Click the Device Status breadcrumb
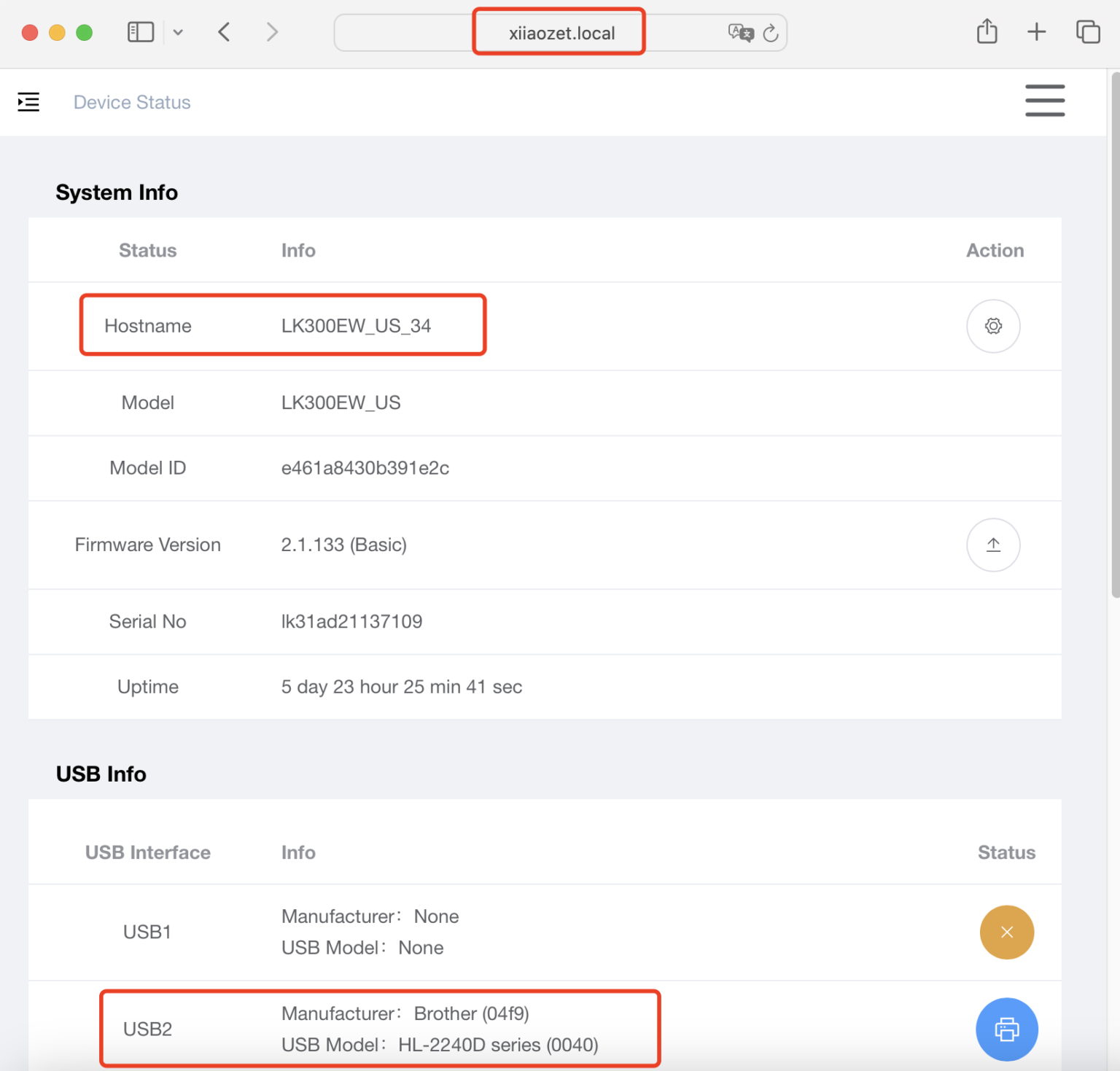 132,102
